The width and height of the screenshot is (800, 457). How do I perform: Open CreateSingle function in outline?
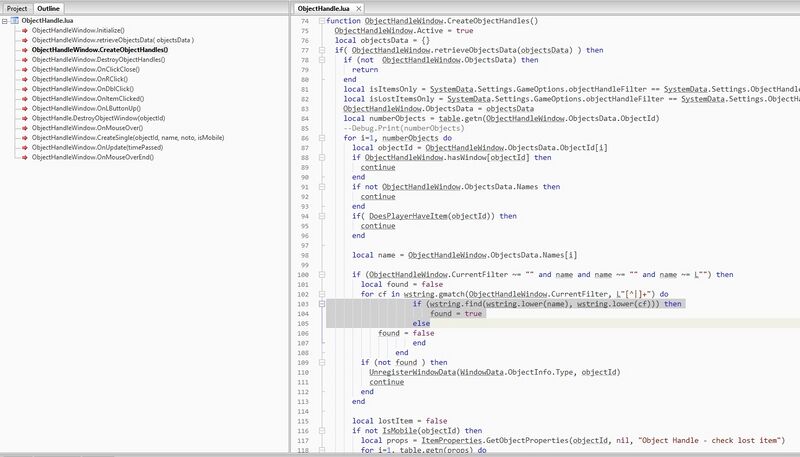click(x=128, y=137)
